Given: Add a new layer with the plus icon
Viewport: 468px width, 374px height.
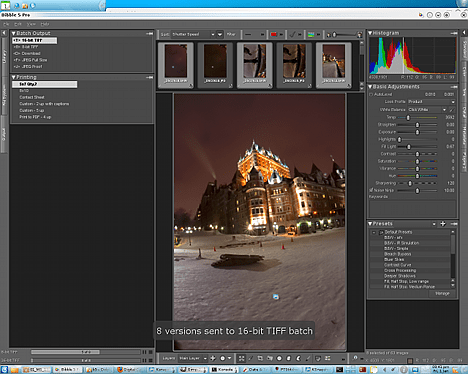Looking at the screenshot, I should coord(213,358).
